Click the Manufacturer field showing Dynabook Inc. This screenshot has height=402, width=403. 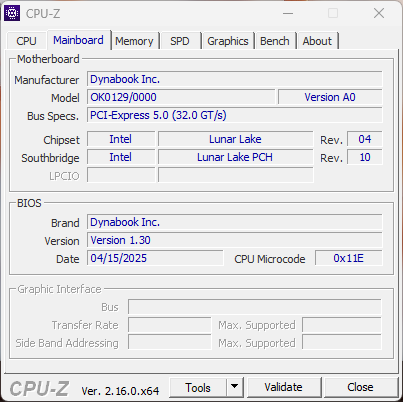point(235,79)
